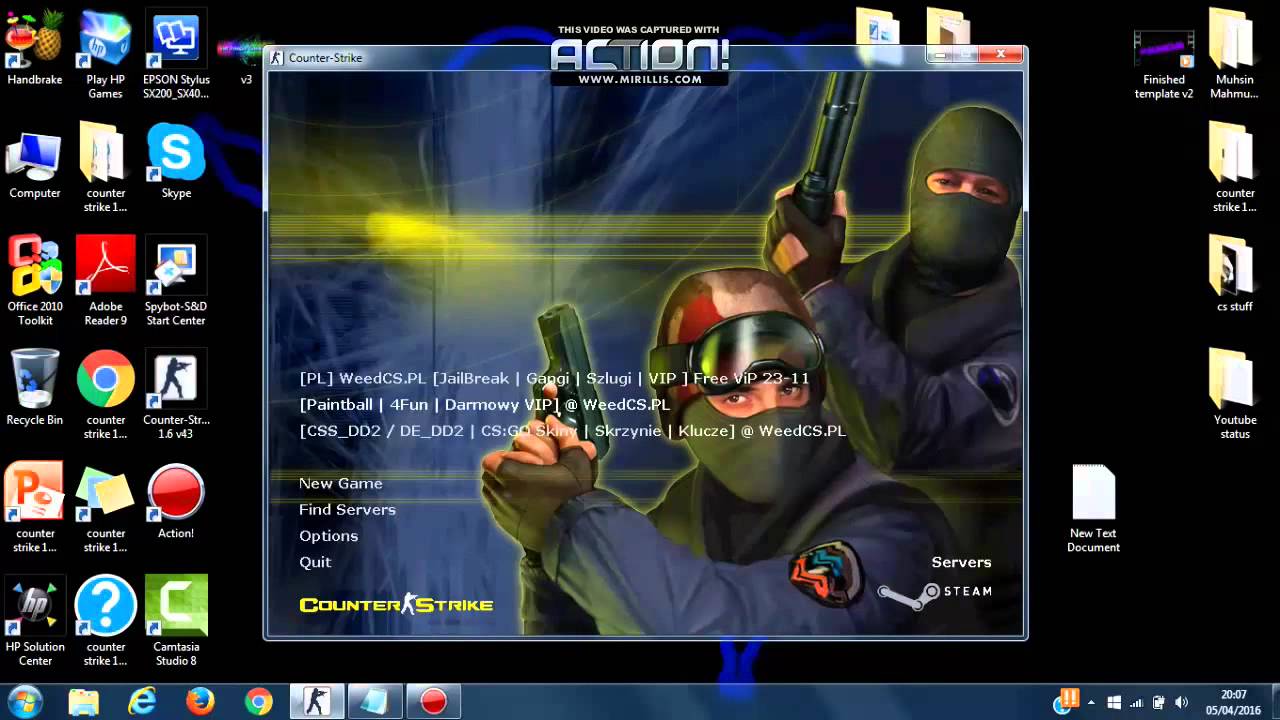Viewport: 1280px width, 720px height.
Task: Open the Office 2010 Toolkit shortcut
Action: pyautogui.click(x=35, y=281)
